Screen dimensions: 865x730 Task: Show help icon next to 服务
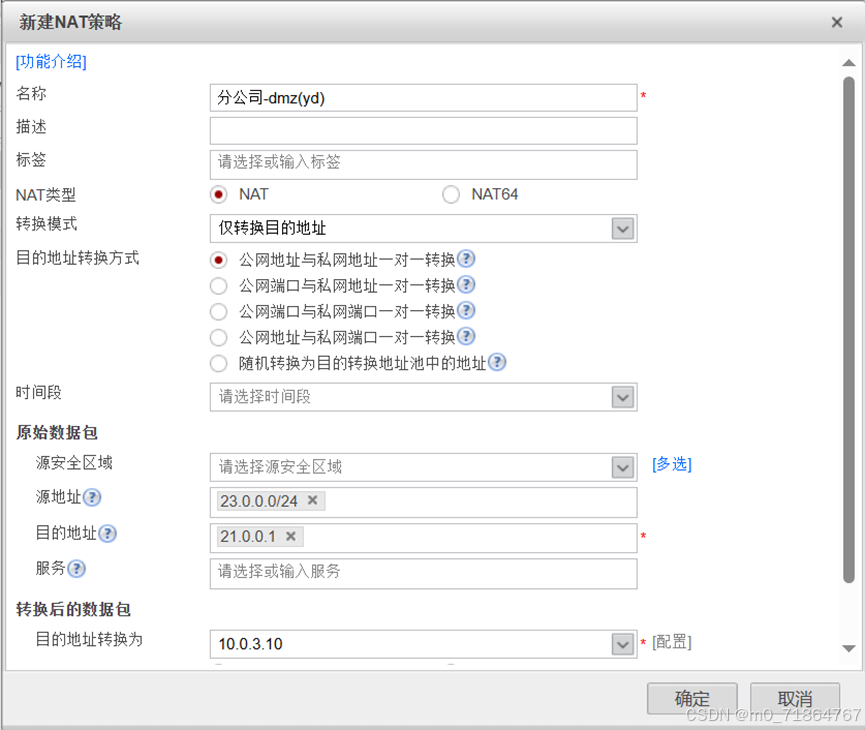[76, 569]
